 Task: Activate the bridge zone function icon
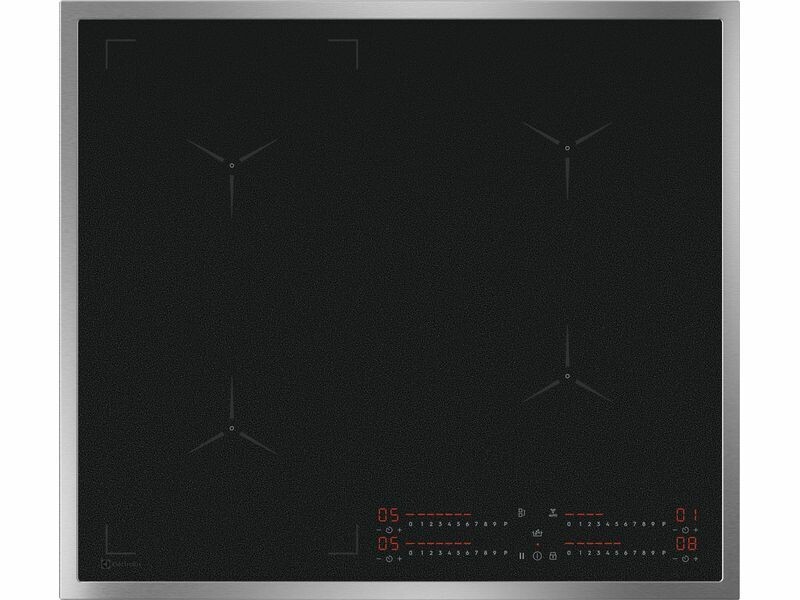point(522,512)
